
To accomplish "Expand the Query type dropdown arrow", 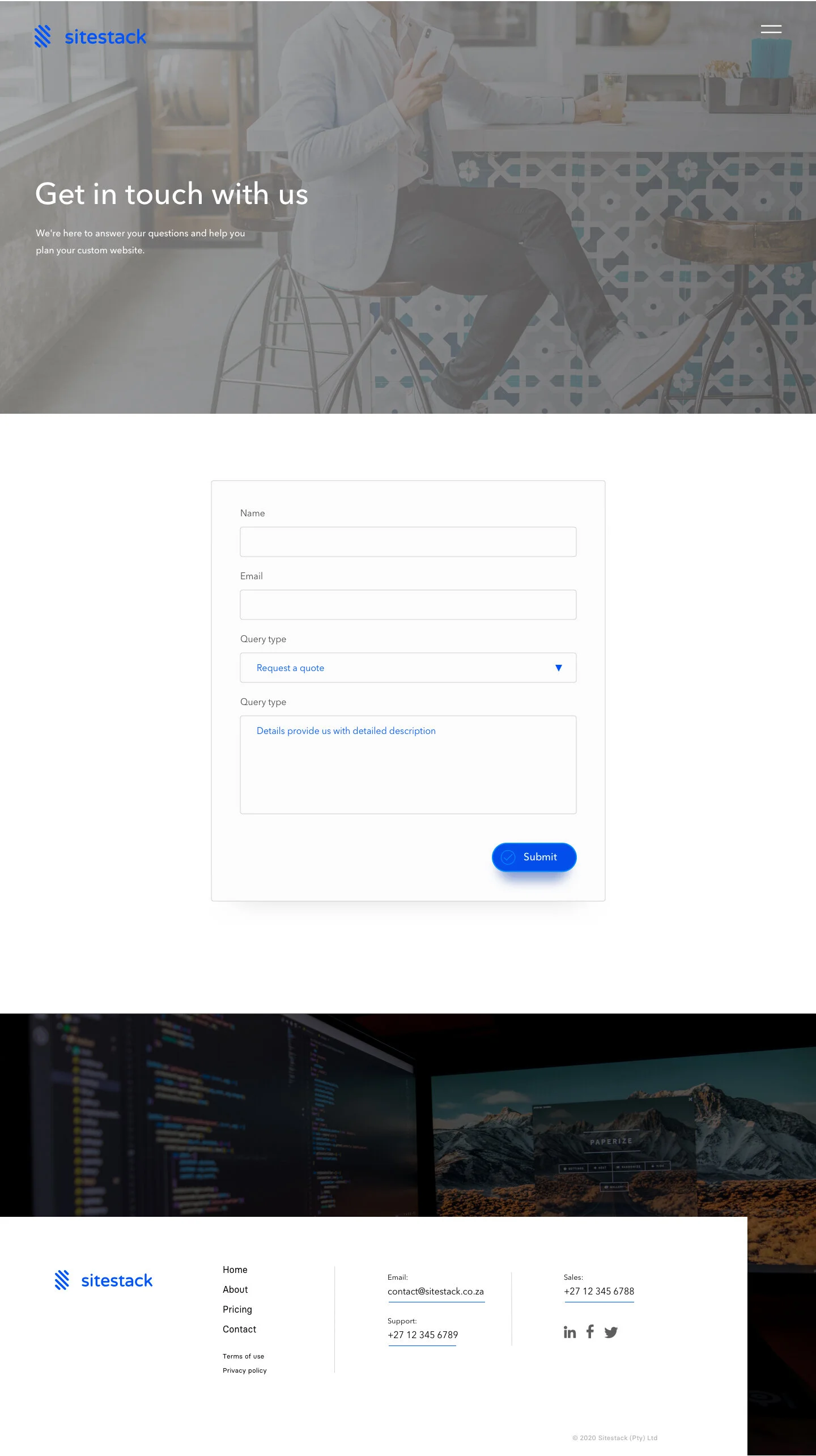I will [x=559, y=668].
